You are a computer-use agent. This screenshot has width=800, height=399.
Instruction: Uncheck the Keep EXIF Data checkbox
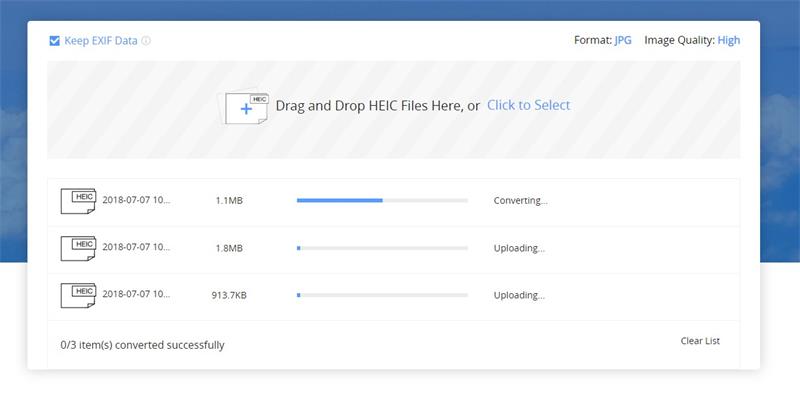point(55,41)
